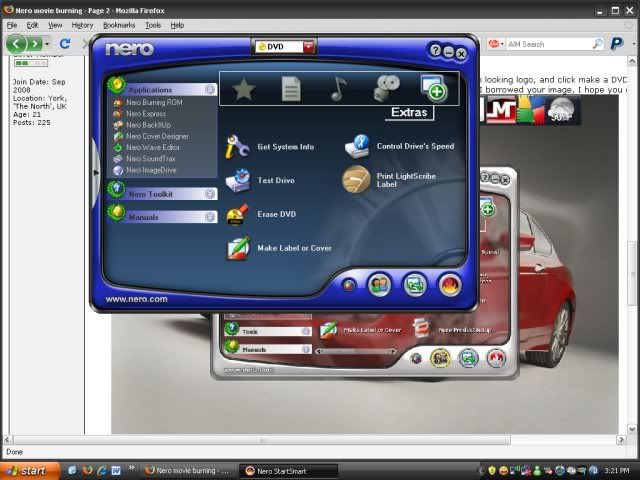The width and height of the screenshot is (640, 480).
Task: Go forward with Firefox Forward button
Action: click(35, 43)
